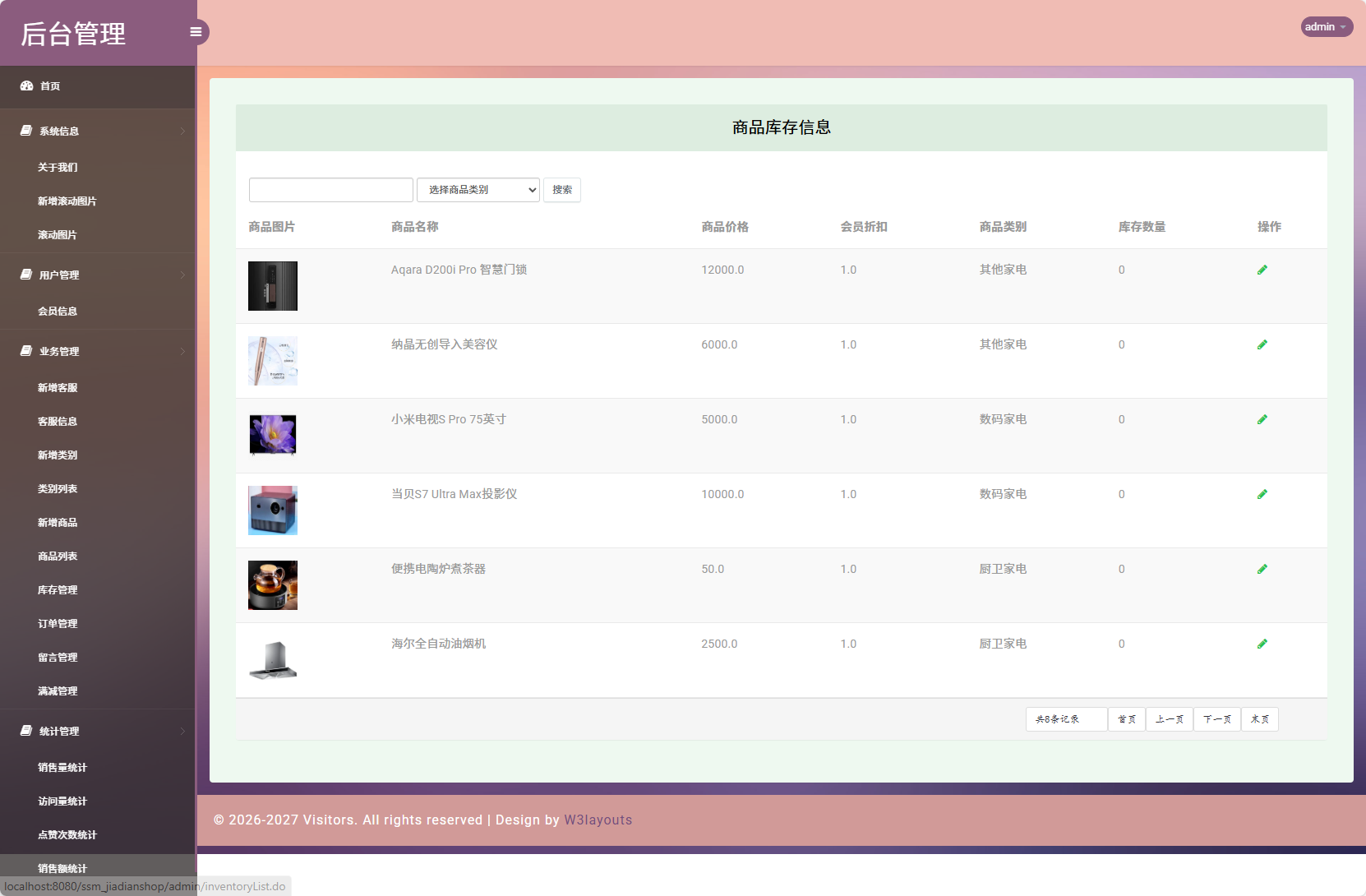This screenshot has height=896, width=1366.
Task: Click the product name search field
Action: point(331,190)
